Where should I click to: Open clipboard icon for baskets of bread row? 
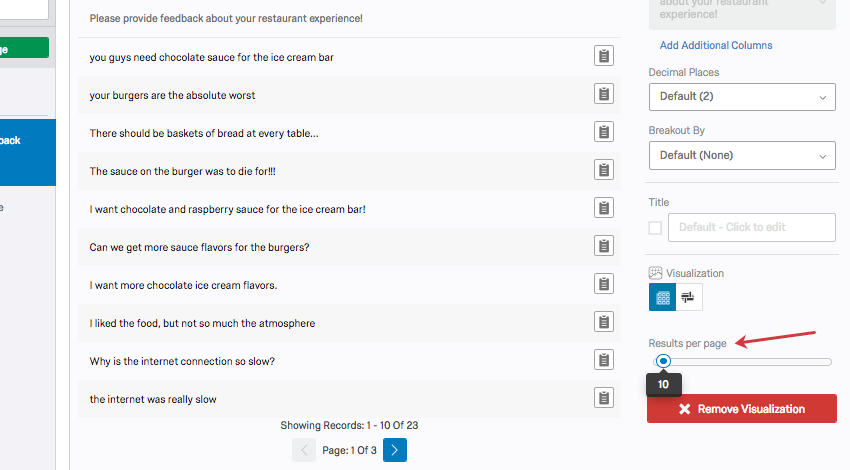pos(604,132)
